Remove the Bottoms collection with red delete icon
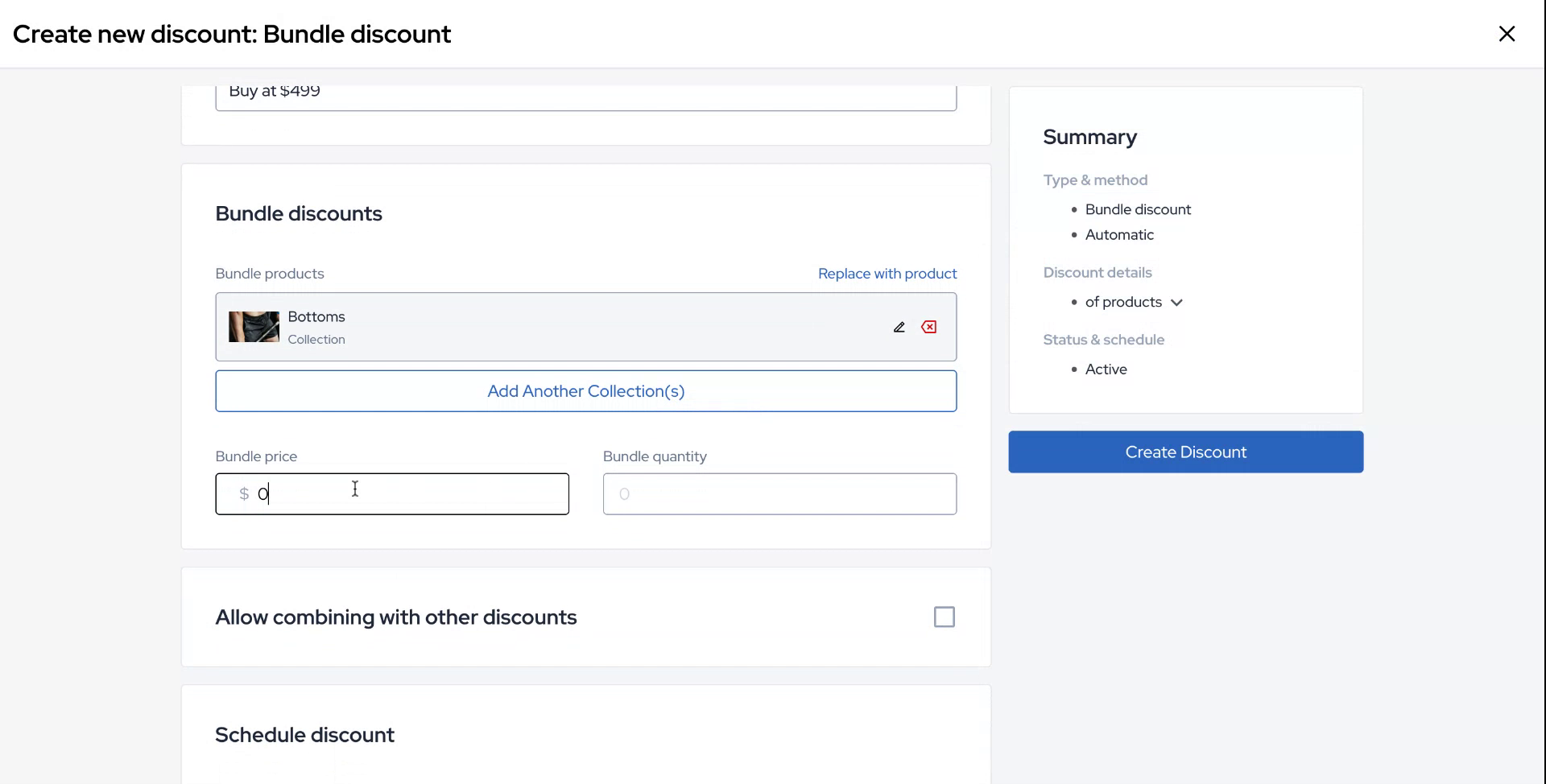 pyautogui.click(x=929, y=327)
